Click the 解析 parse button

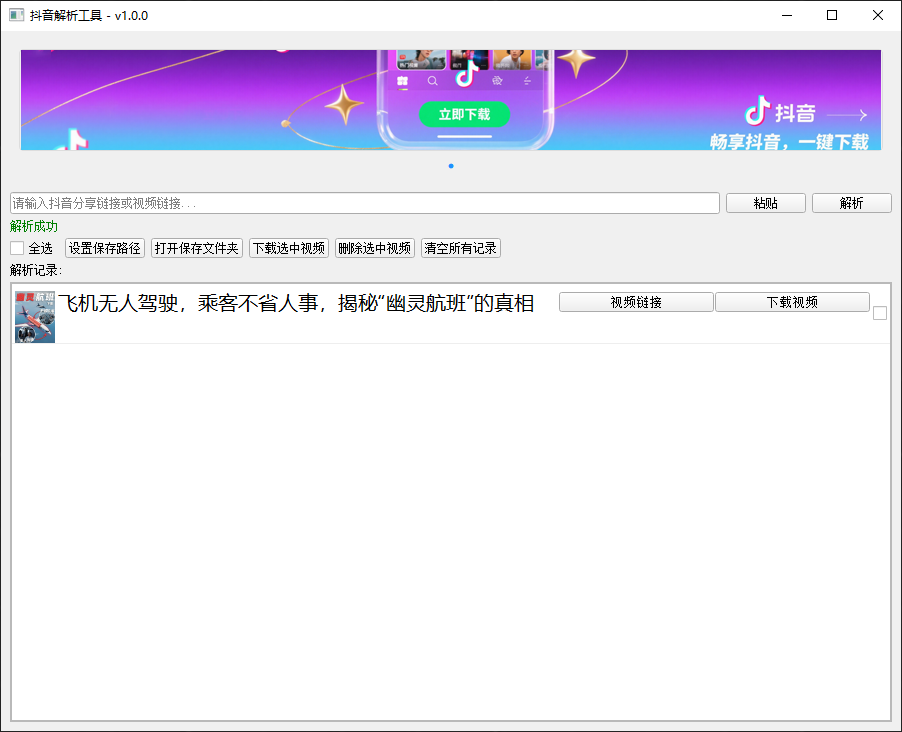(x=851, y=202)
